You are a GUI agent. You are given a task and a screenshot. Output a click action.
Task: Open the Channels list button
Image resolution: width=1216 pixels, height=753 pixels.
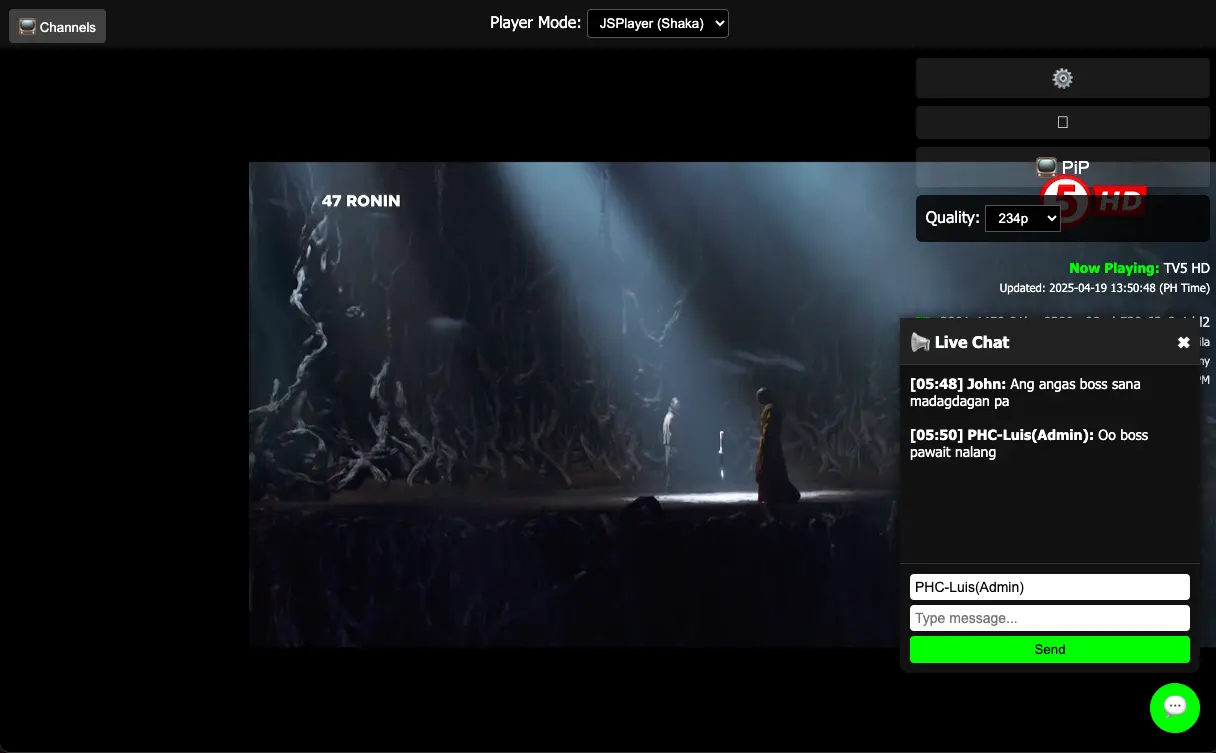(57, 26)
